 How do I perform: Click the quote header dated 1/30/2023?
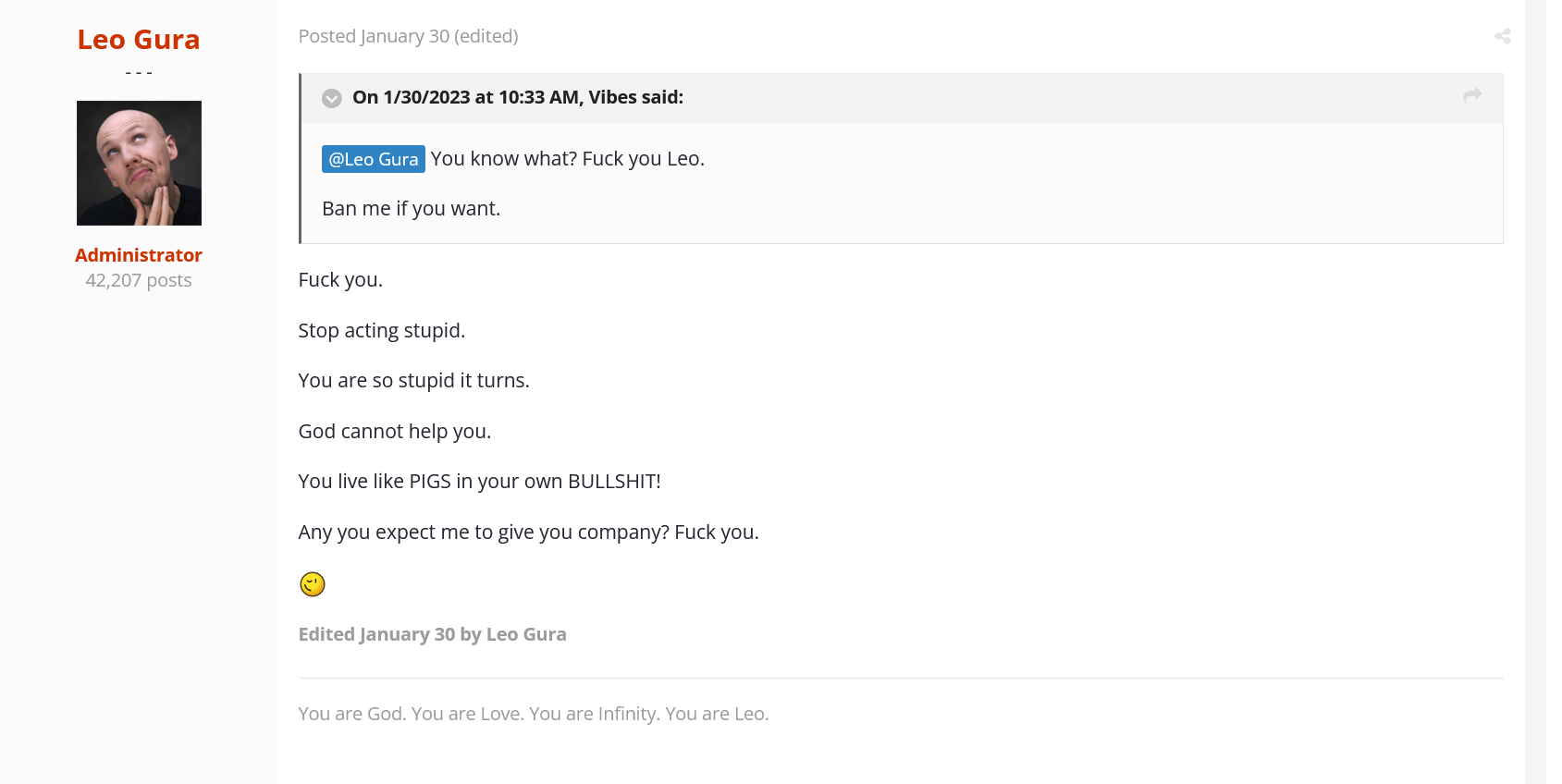pyautogui.click(x=517, y=97)
